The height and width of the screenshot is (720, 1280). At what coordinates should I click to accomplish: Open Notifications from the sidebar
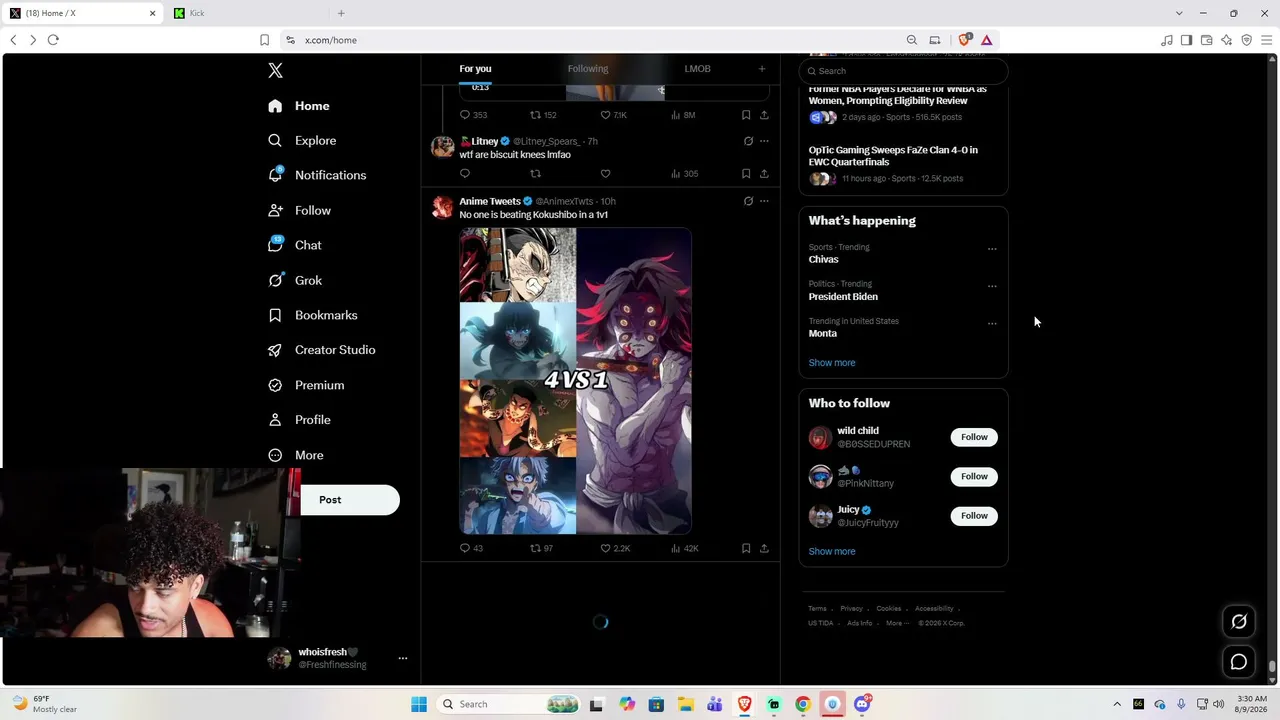point(317,175)
